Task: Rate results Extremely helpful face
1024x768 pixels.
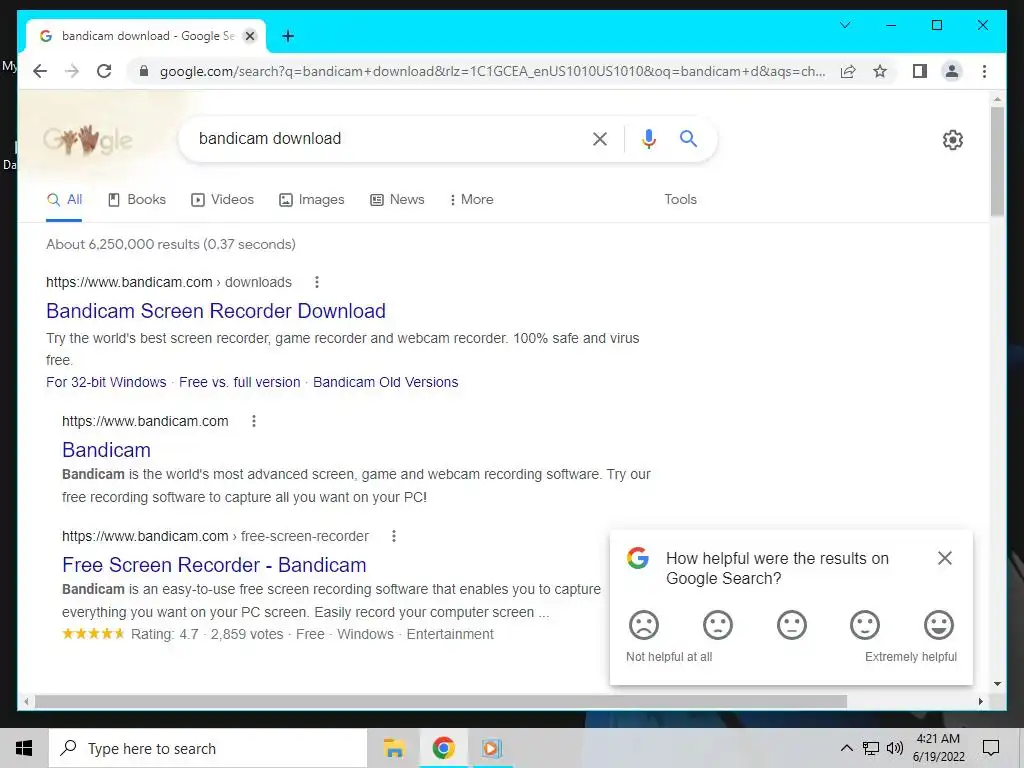Action: (939, 625)
